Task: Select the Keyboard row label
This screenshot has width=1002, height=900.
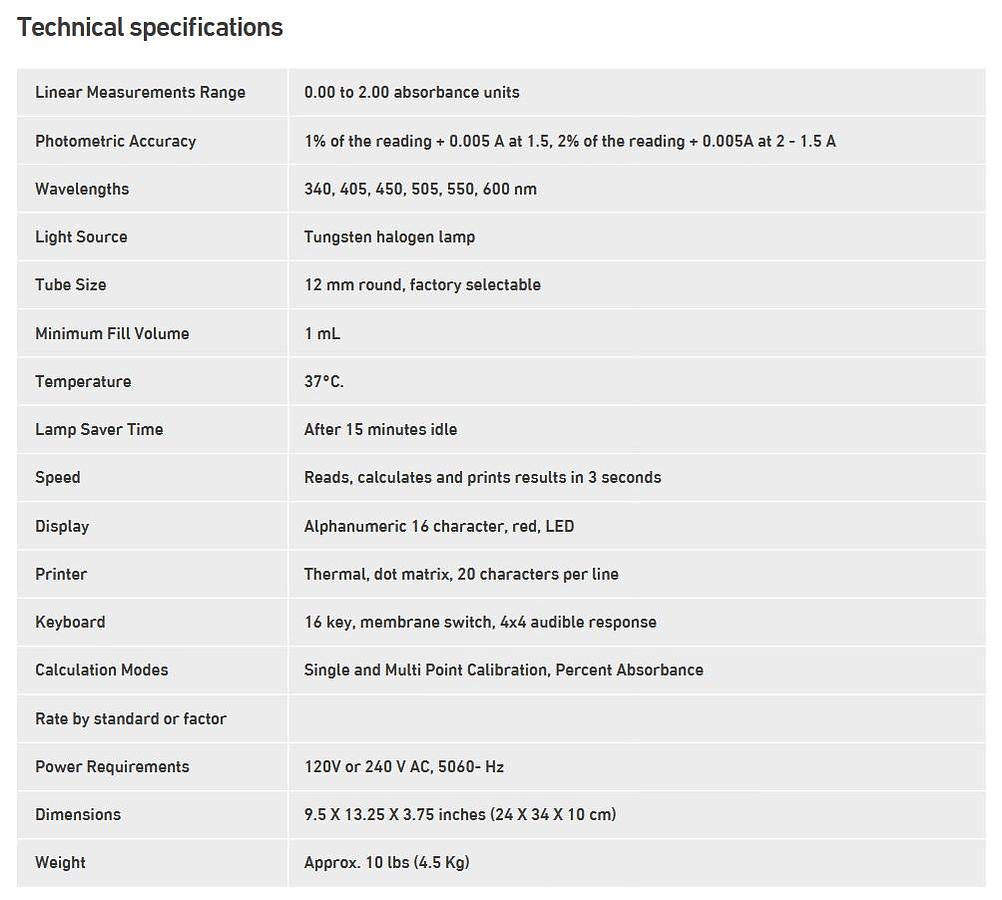Action: [x=70, y=622]
